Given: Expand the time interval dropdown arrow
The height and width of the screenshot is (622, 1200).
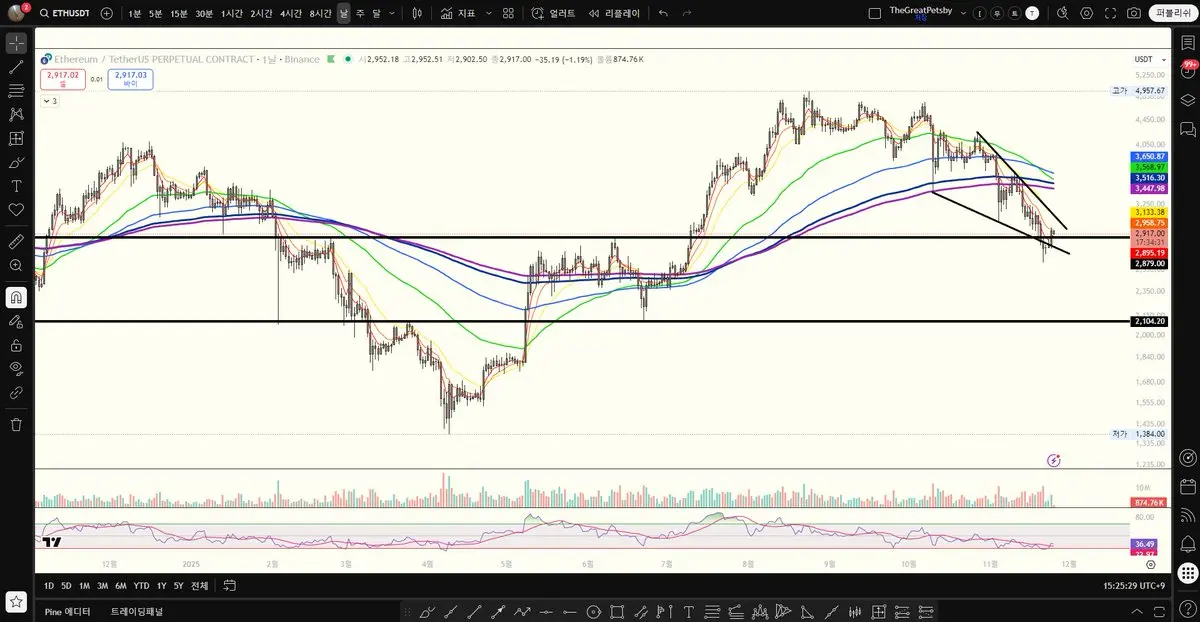Looking at the screenshot, I should coord(391,13).
